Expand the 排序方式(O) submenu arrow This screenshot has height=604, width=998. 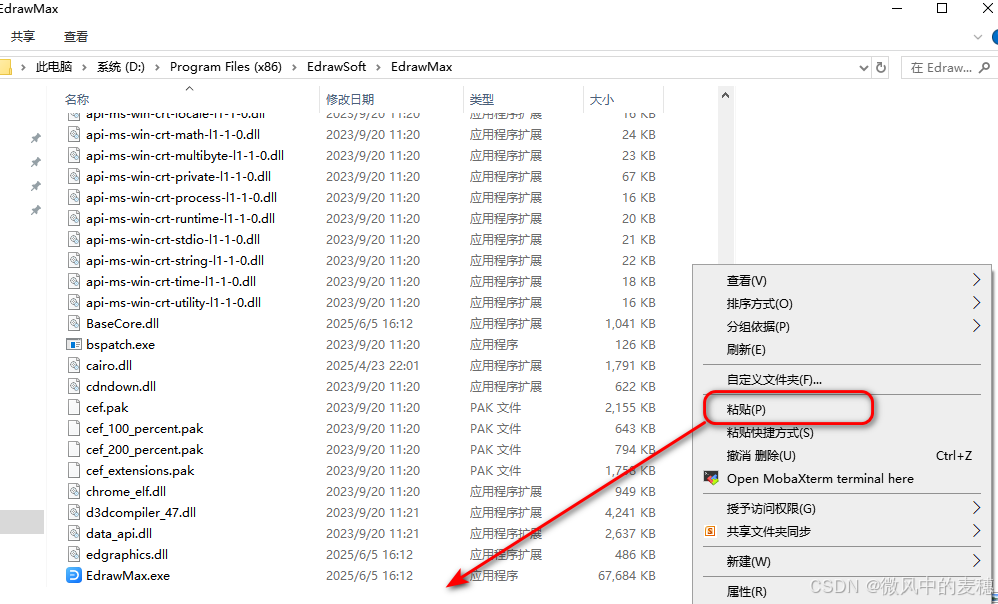[x=976, y=303]
